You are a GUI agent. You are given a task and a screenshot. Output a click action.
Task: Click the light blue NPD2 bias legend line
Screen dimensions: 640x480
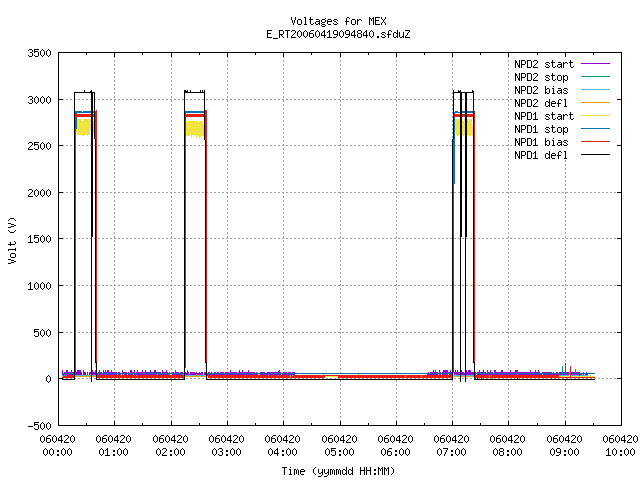point(595,89)
